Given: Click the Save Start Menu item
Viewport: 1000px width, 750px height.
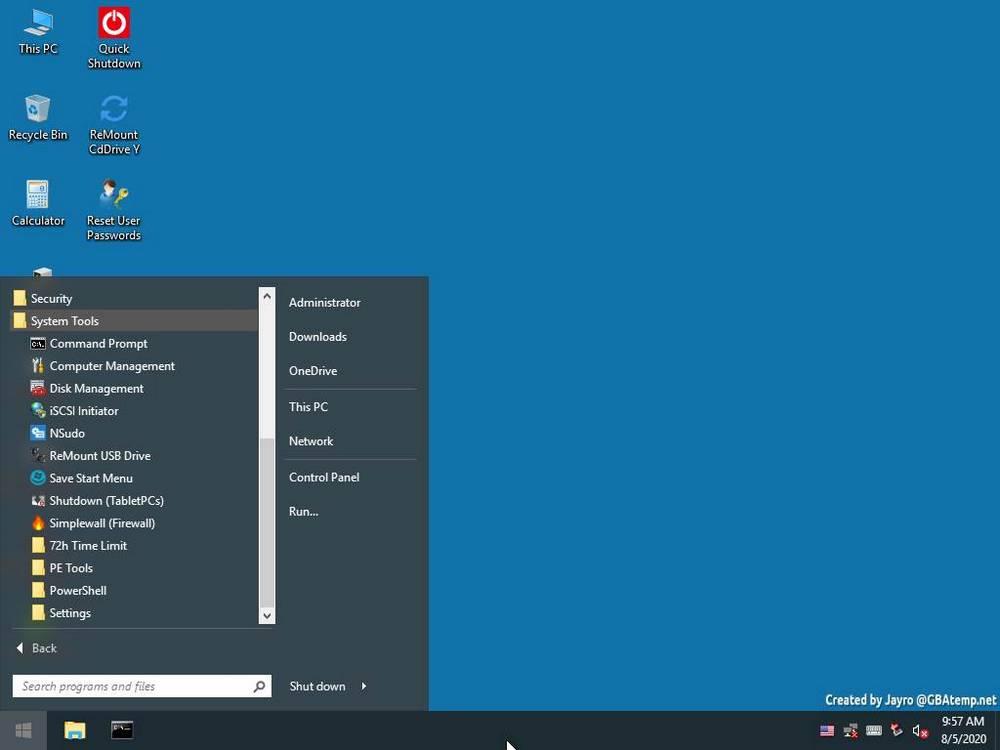Looking at the screenshot, I should pyautogui.click(x=91, y=478).
